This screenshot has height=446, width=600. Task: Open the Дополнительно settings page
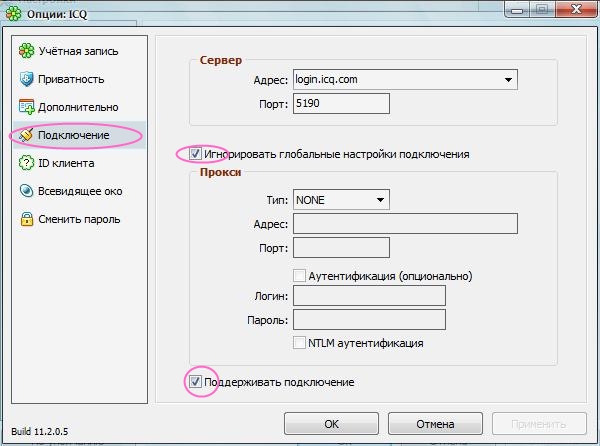(x=79, y=107)
